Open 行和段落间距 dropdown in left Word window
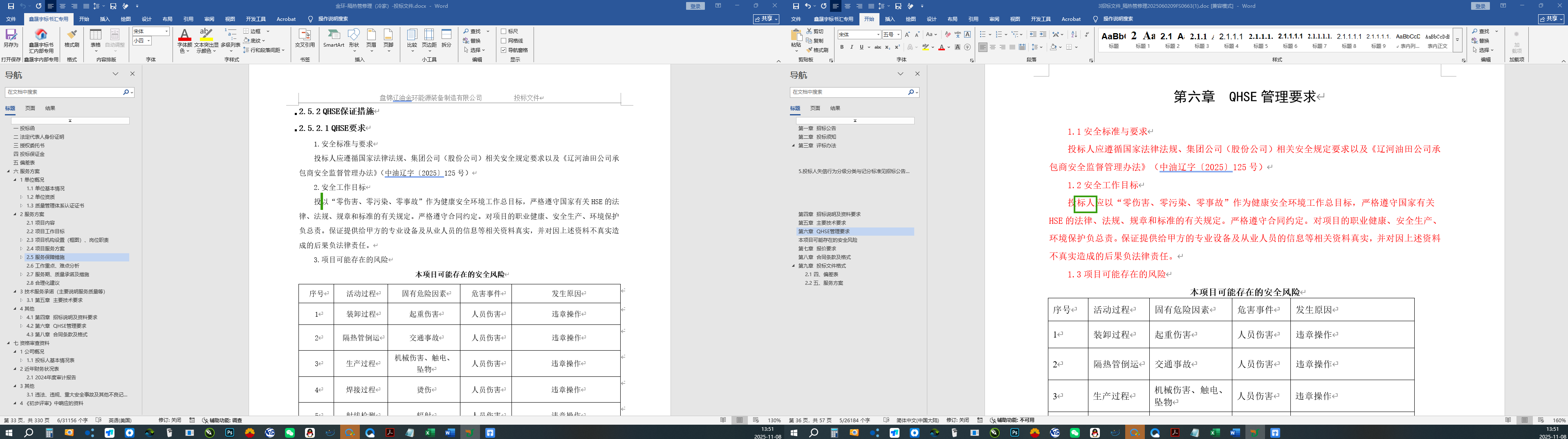Image resolution: width=1568 pixels, height=439 pixels. 284,50
